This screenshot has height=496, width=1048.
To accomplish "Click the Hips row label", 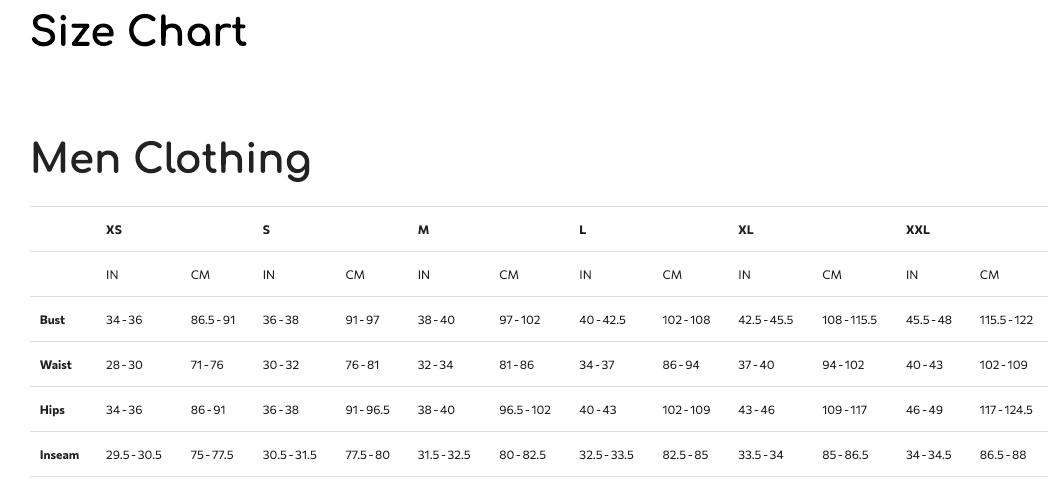I will point(52,410).
